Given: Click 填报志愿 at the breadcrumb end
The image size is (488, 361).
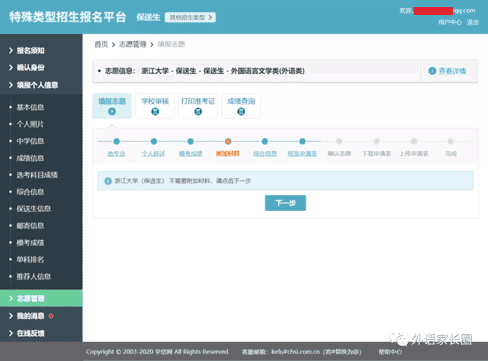Looking at the screenshot, I should pyautogui.click(x=171, y=44).
